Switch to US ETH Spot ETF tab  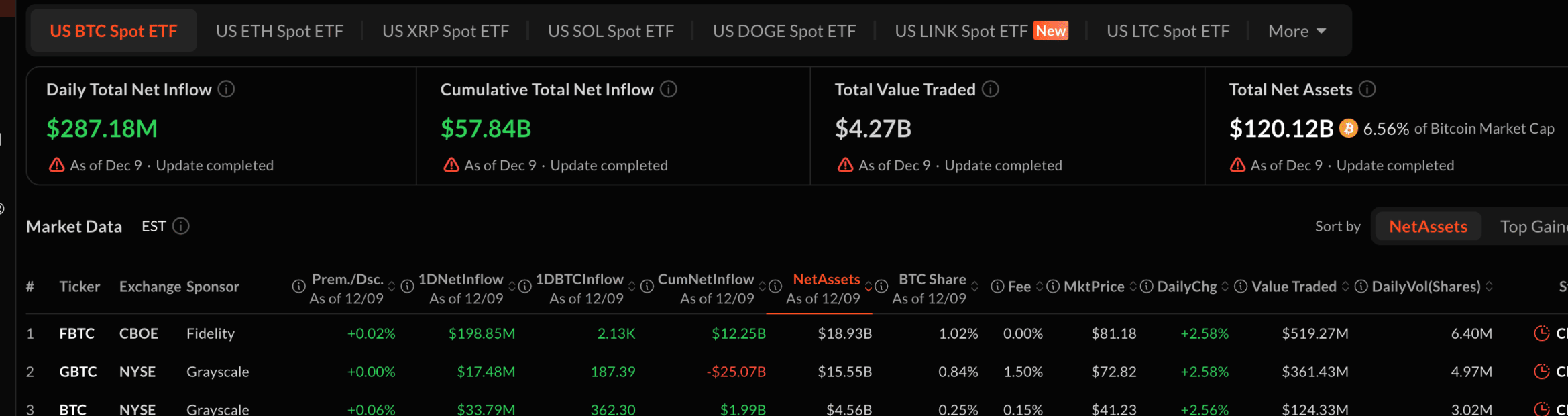280,32
